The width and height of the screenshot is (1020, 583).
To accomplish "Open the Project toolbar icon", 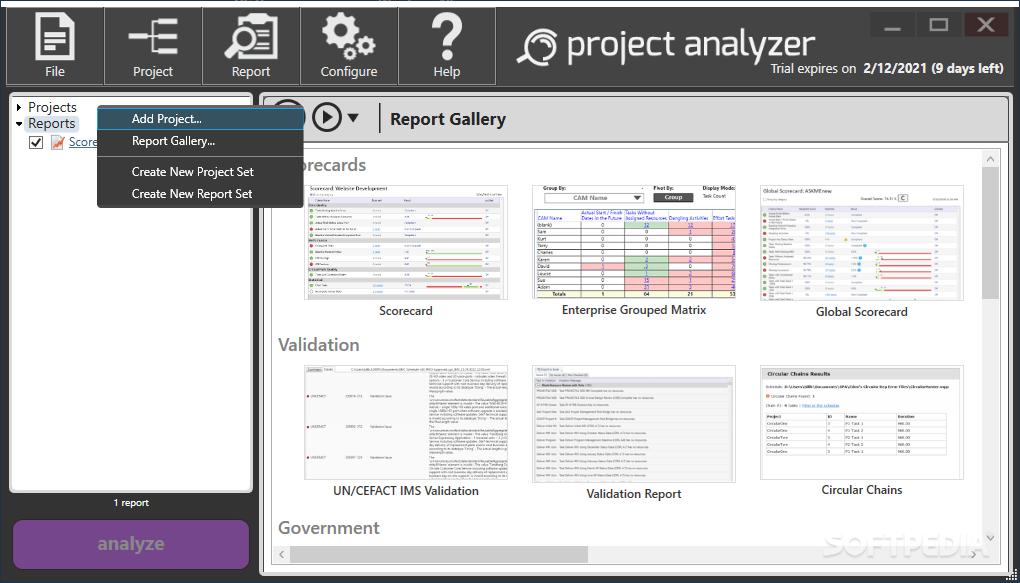I will click(x=153, y=46).
